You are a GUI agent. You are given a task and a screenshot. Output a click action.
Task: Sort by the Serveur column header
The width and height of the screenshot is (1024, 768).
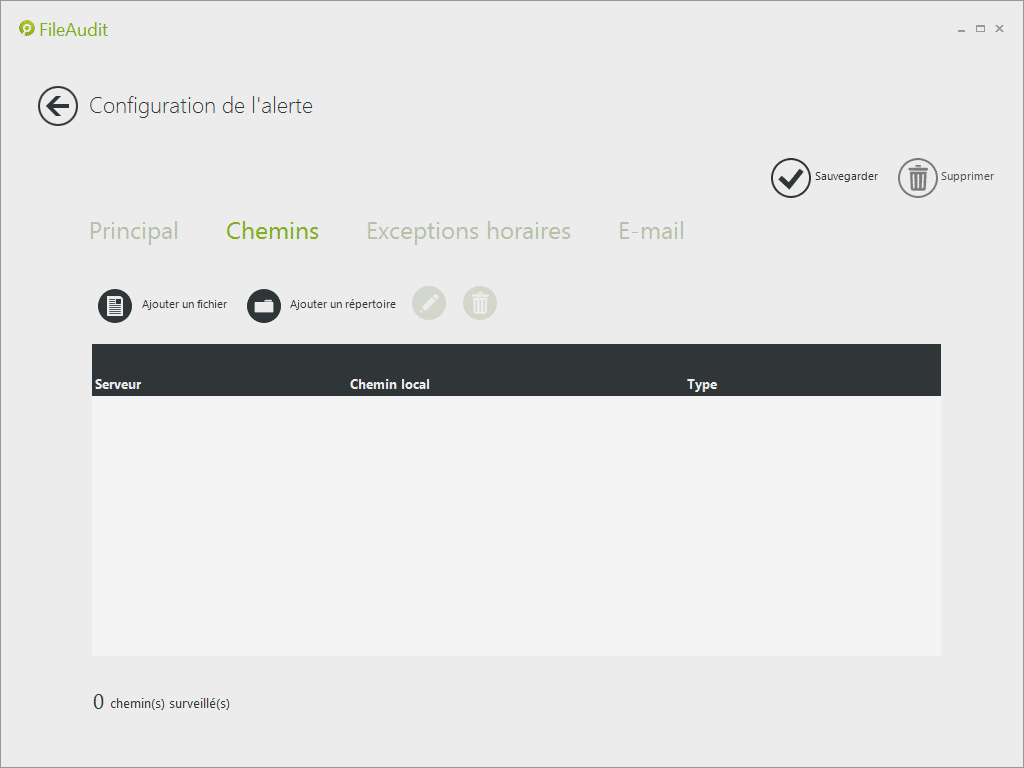click(118, 384)
